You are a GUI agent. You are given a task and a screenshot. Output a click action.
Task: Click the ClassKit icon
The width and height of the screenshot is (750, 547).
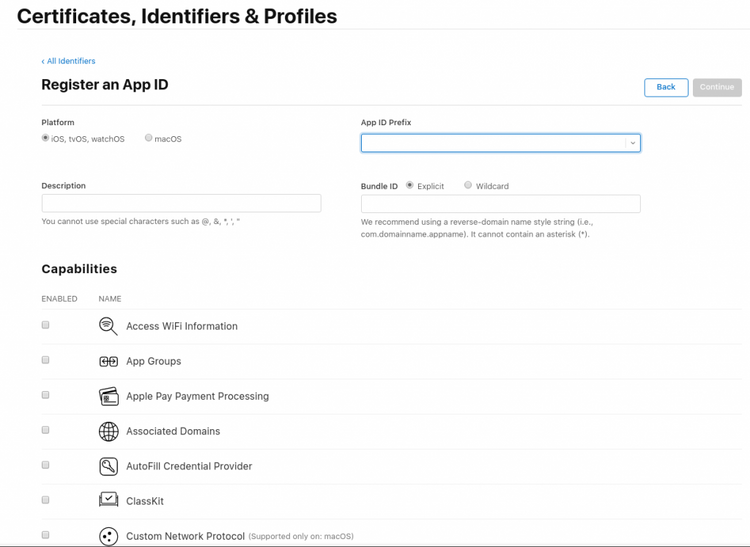[x=109, y=500]
